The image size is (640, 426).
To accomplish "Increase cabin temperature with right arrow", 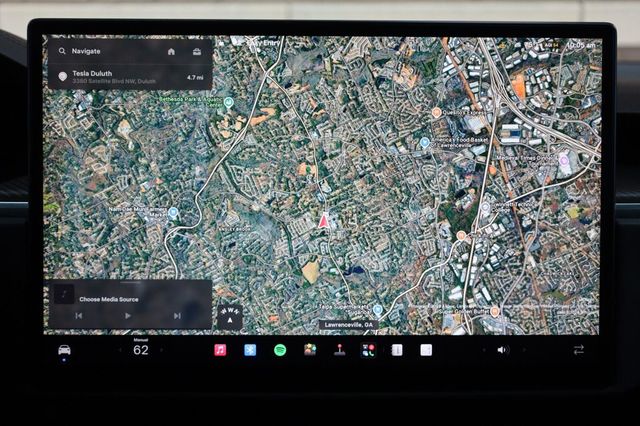I will coord(162,350).
